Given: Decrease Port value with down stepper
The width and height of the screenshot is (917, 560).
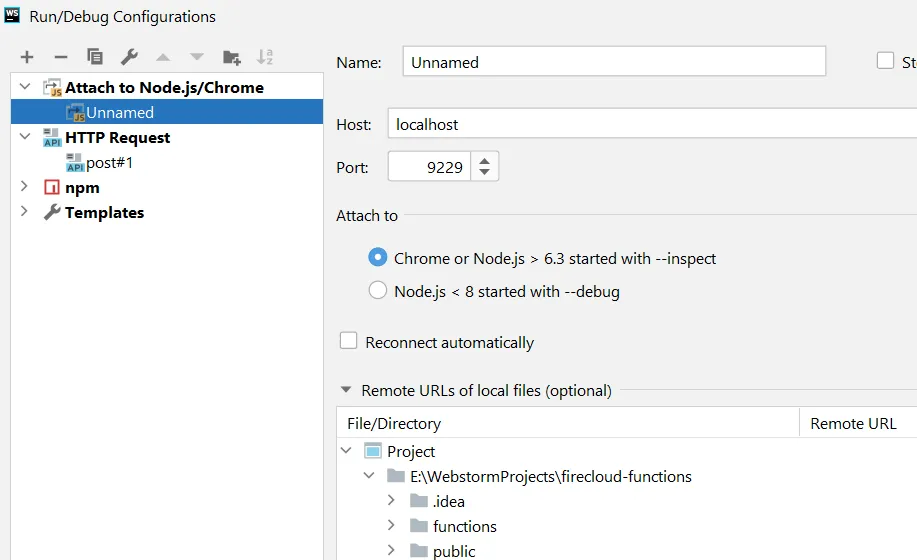Looking at the screenshot, I should [x=485, y=173].
